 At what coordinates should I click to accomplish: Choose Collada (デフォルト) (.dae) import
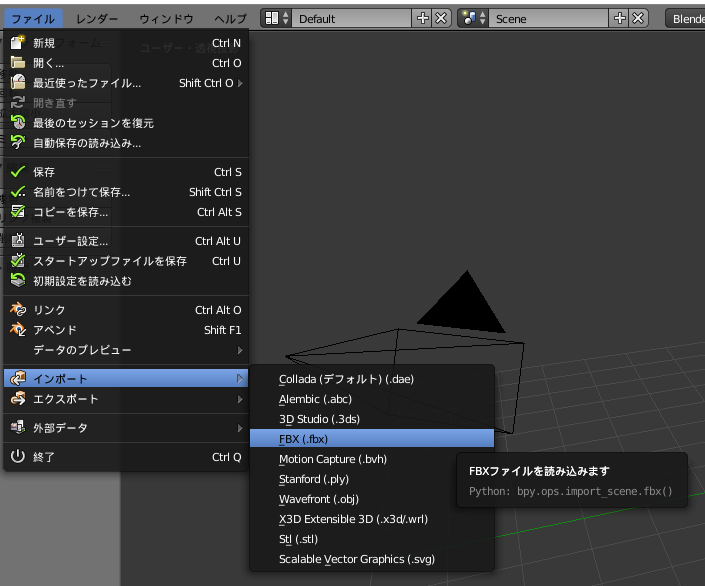point(372,379)
